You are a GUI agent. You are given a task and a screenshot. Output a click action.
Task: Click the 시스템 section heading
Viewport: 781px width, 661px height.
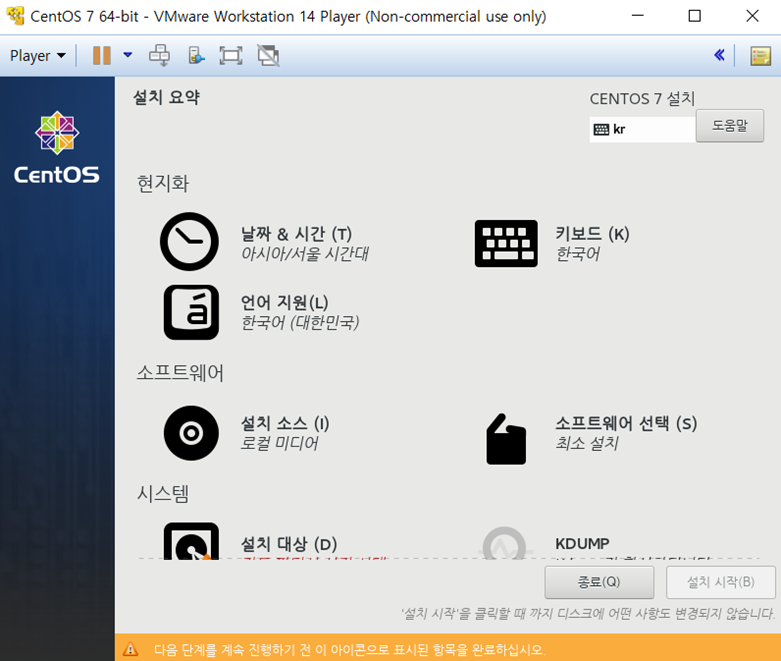[x=163, y=494]
